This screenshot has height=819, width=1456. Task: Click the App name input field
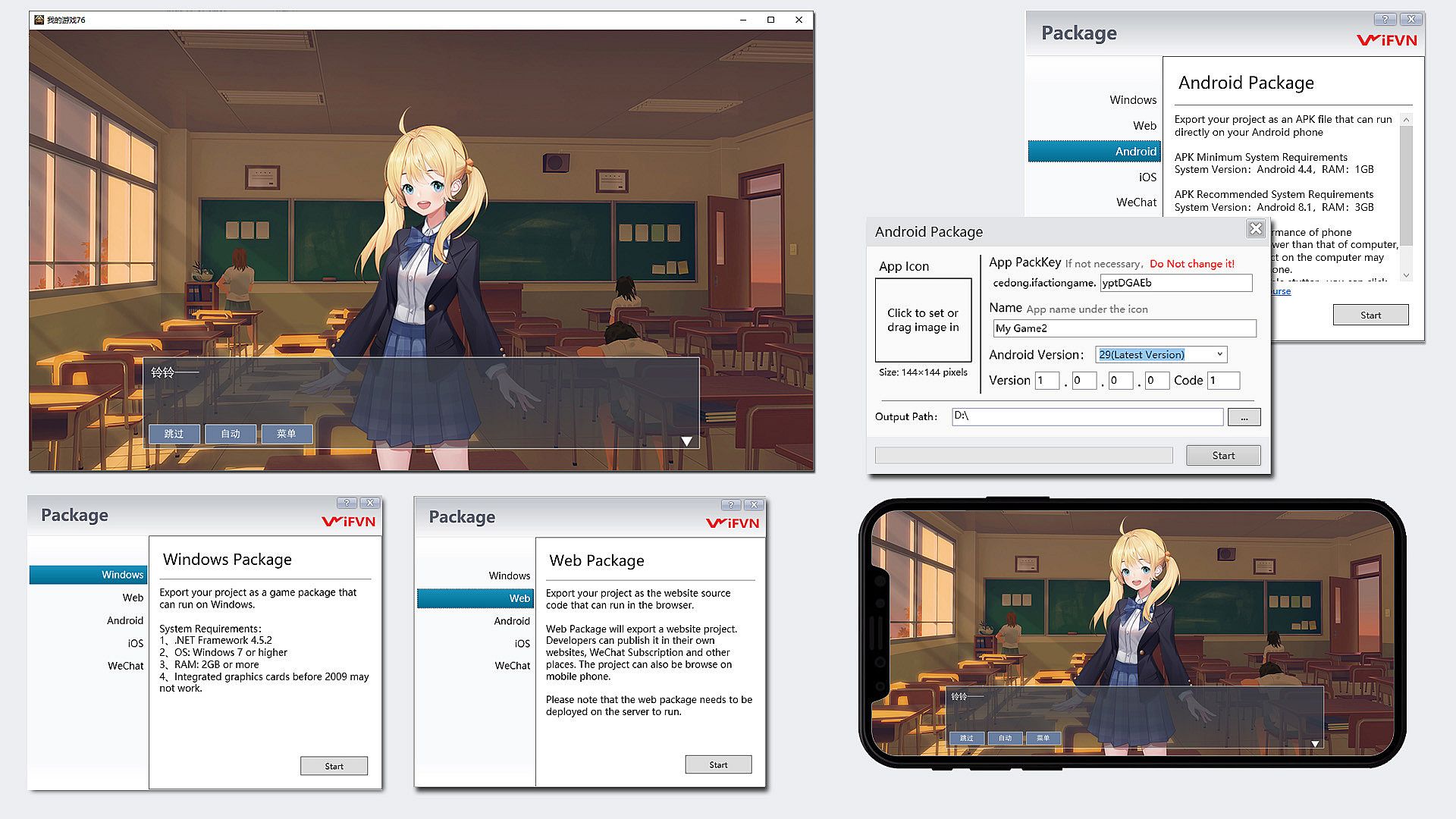[1124, 328]
